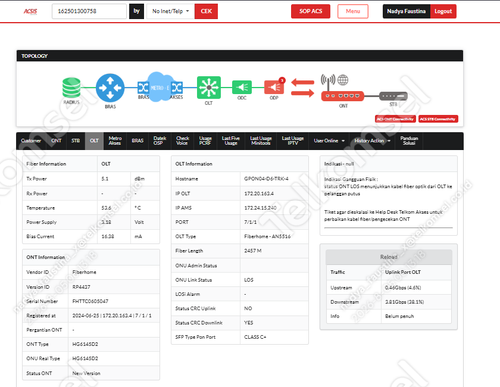Click the TOPOLOGY panel header

click(x=240, y=56)
